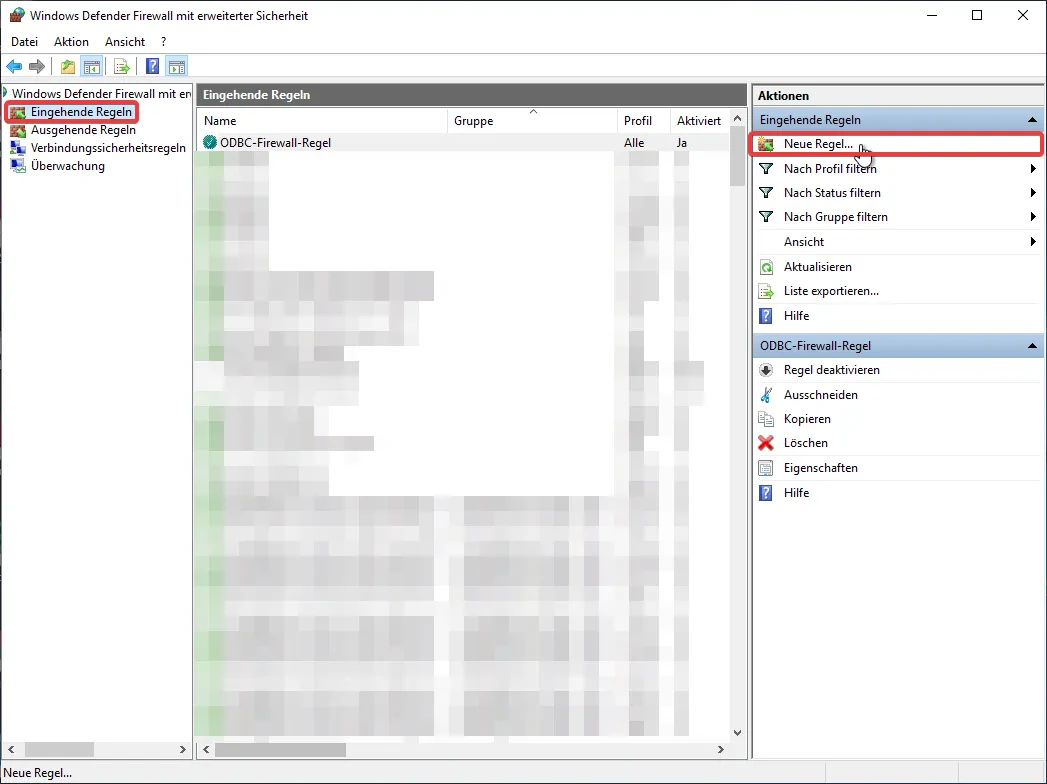Open the Aktion menu
Image resolution: width=1047 pixels, height=784 pixels.
pyautogui.click(x=71, y=41)
